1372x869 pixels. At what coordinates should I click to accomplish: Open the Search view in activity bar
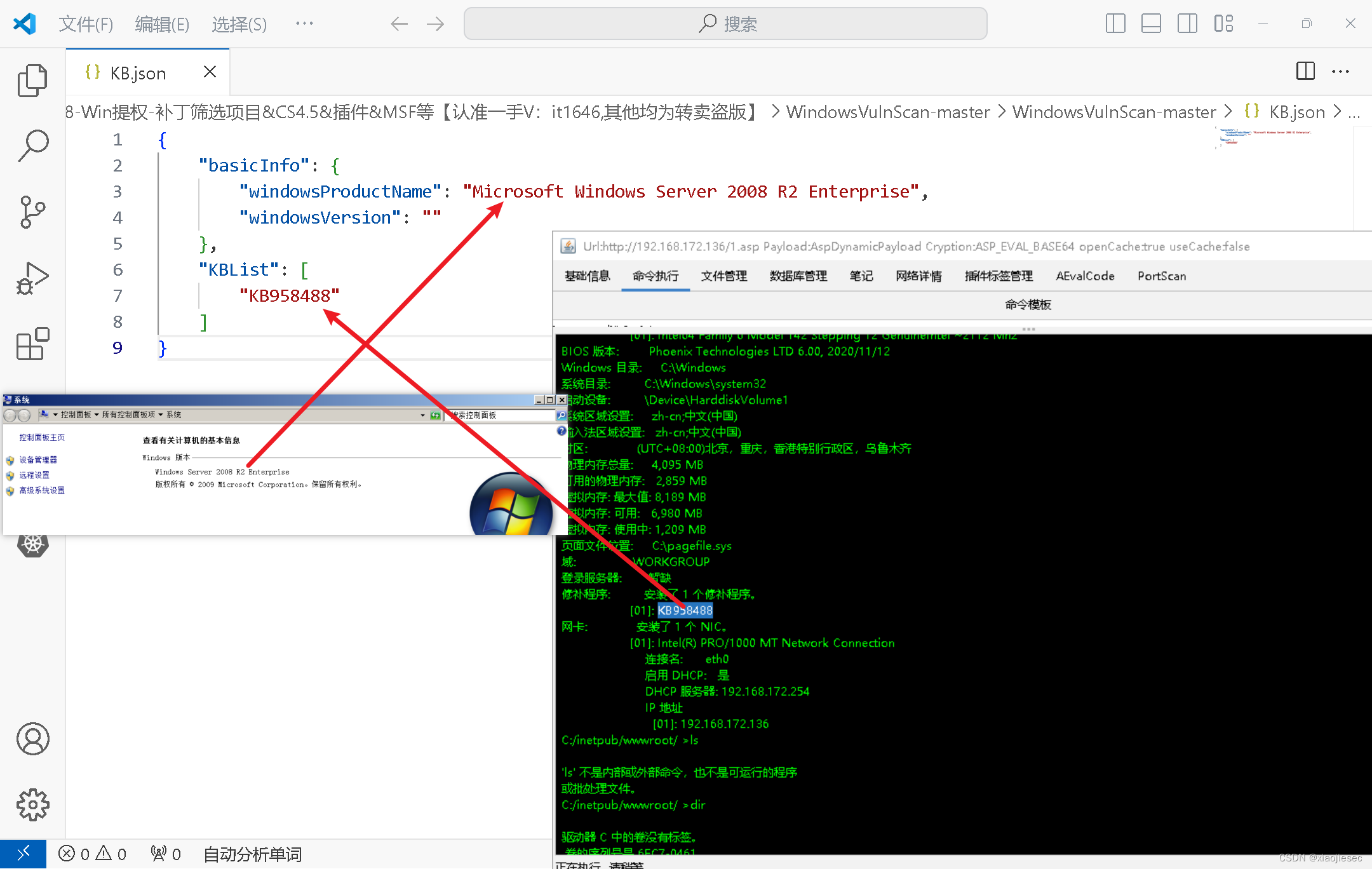(32, 146)
